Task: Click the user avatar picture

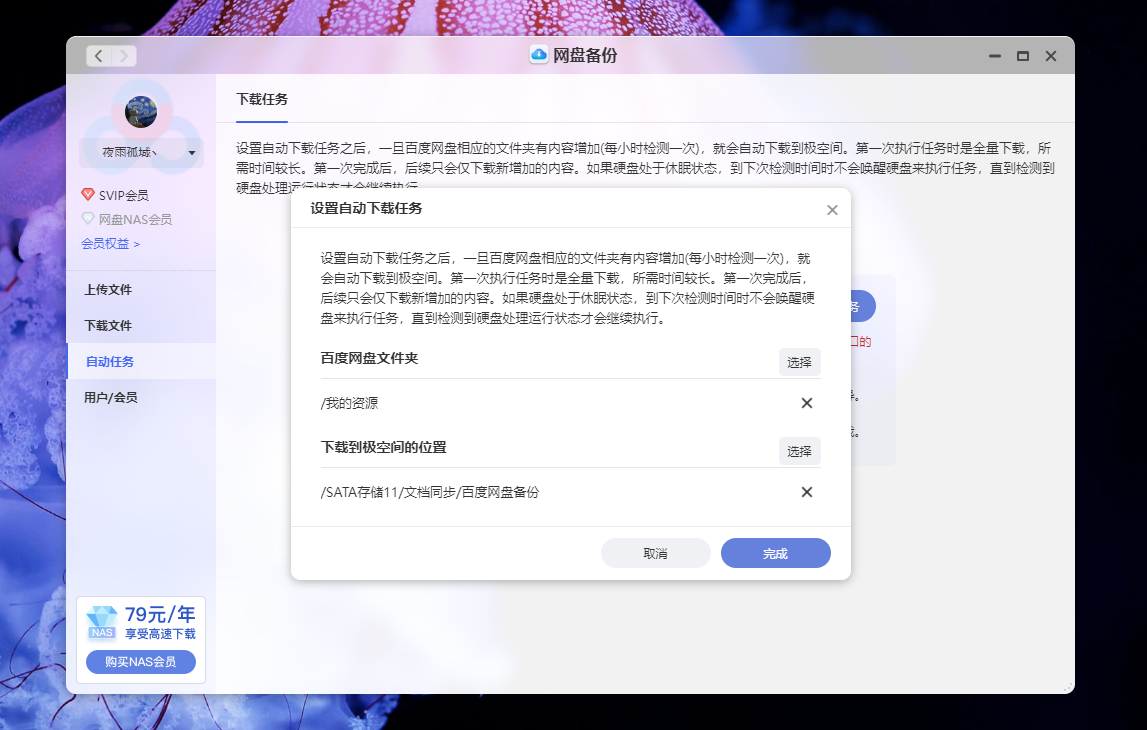Action: (x=140, y=113)
